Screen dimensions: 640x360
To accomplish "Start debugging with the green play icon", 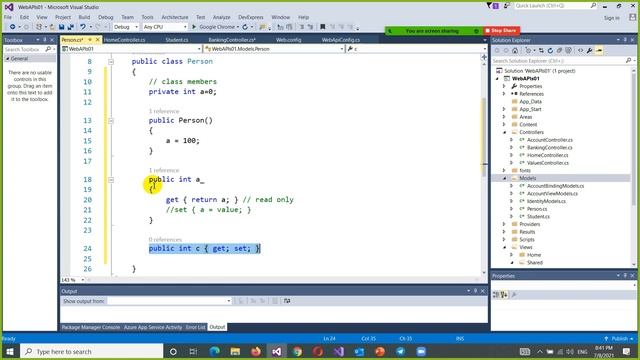I will (x=194, y=27).
